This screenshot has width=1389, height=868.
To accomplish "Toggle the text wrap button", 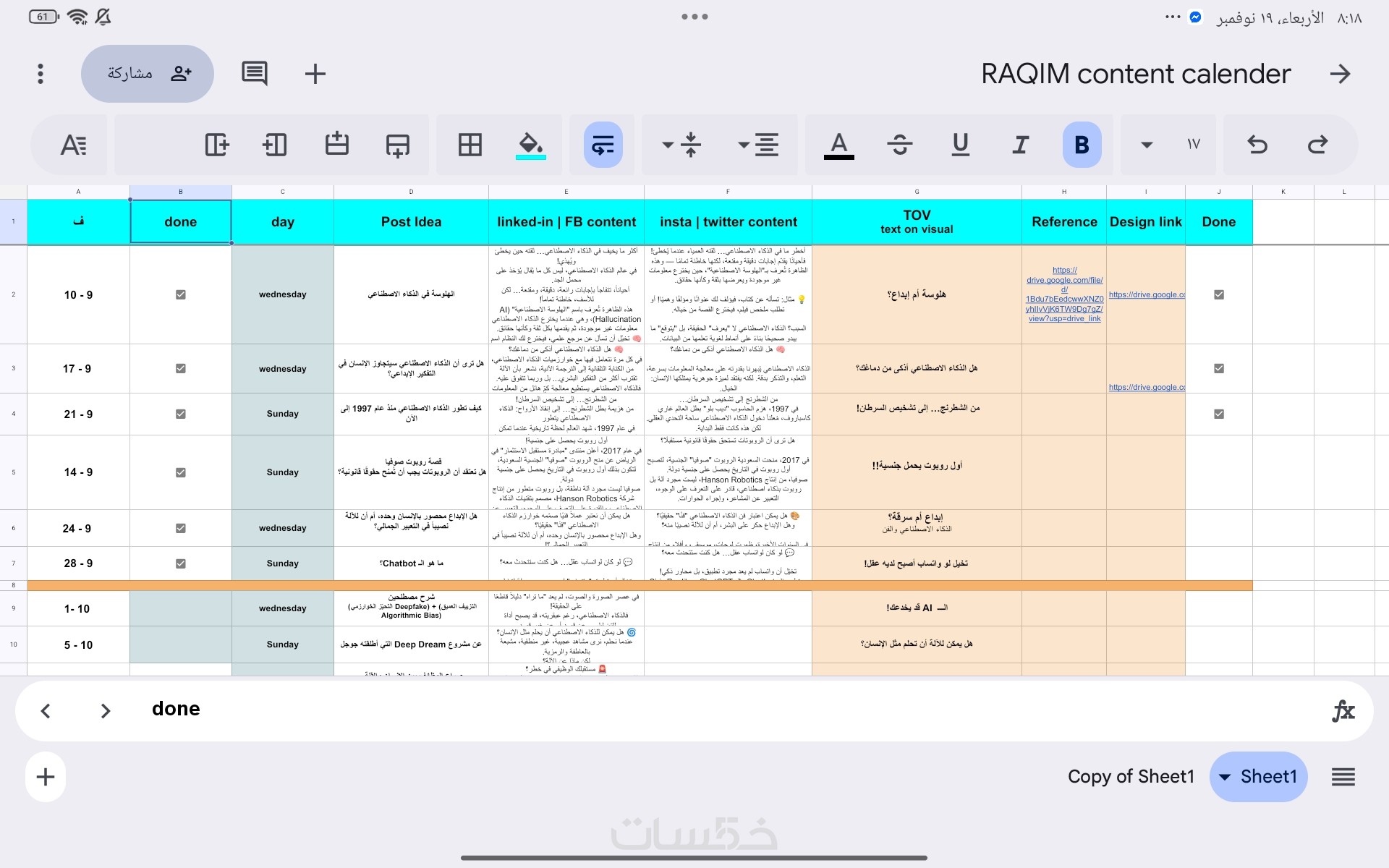I will (x=603, y=145).
